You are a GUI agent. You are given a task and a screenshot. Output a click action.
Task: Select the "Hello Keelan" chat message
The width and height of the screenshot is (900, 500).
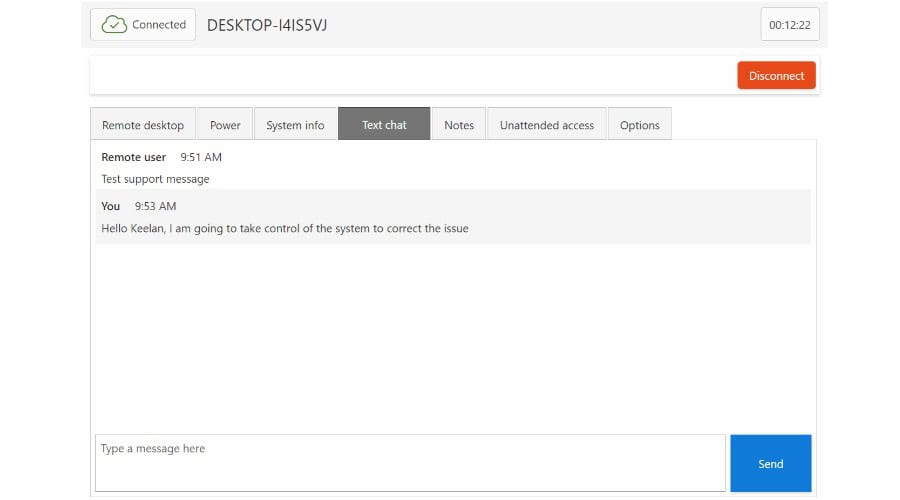click(x=284, y=228)
